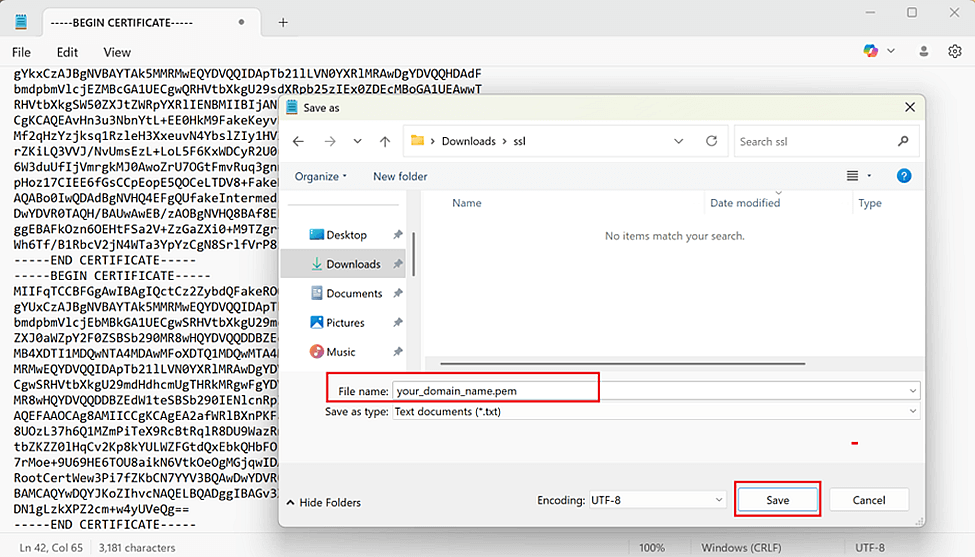Click the search magnifier in ssl search
Viewport: 975px width, 557px height.
tap(903, 141)
